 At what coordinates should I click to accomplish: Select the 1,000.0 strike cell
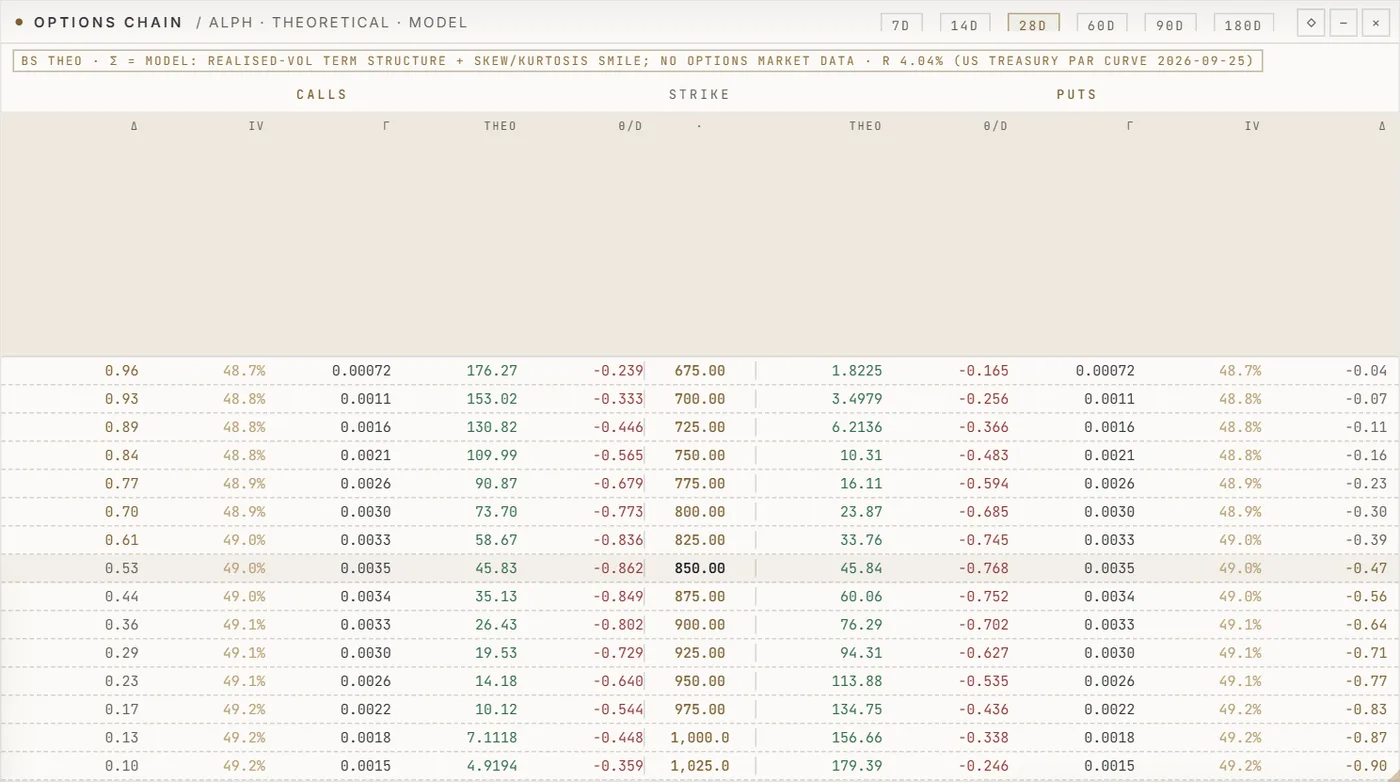(x=699, y=738)
